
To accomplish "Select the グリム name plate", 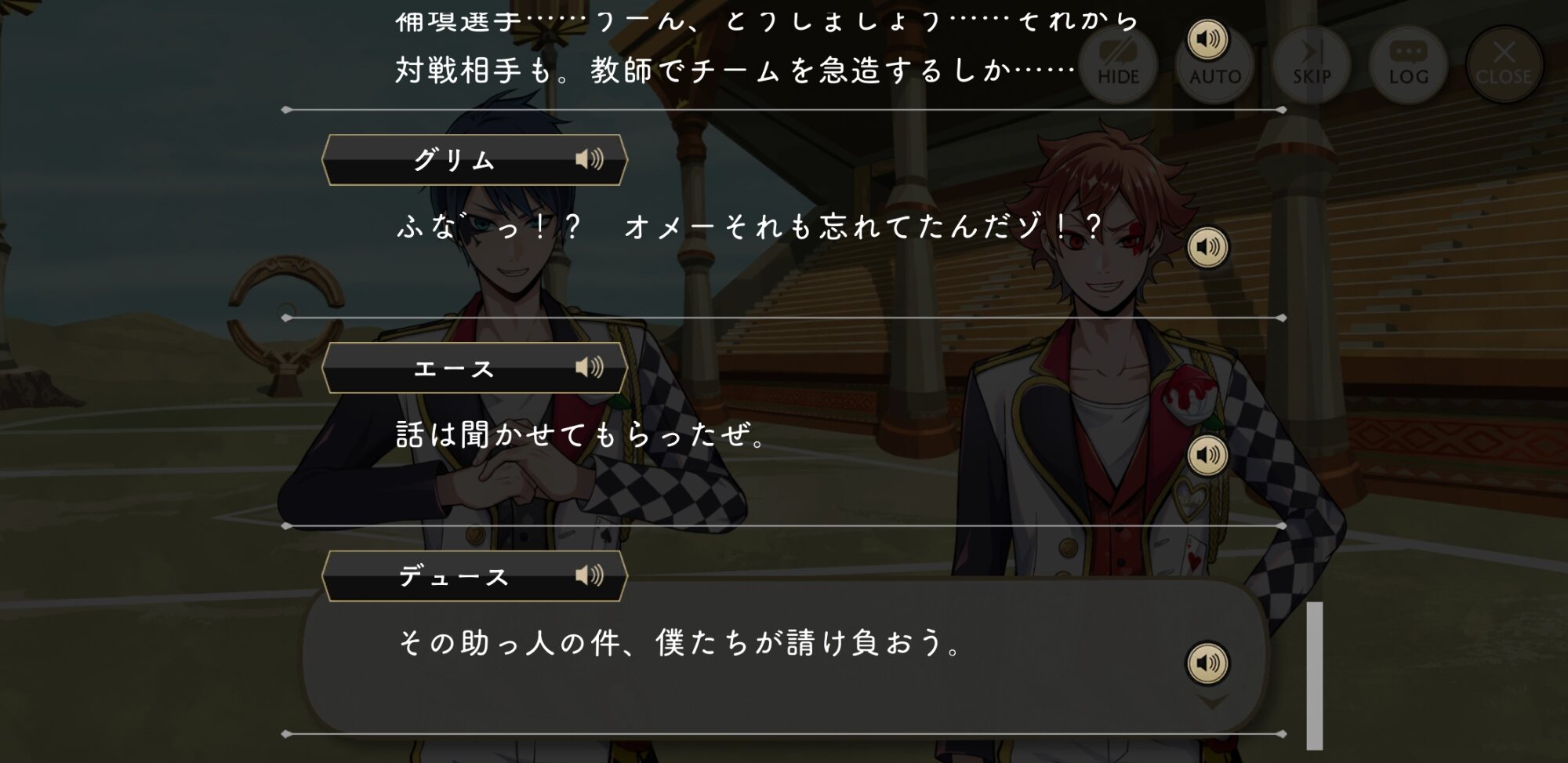I will 474,160.
